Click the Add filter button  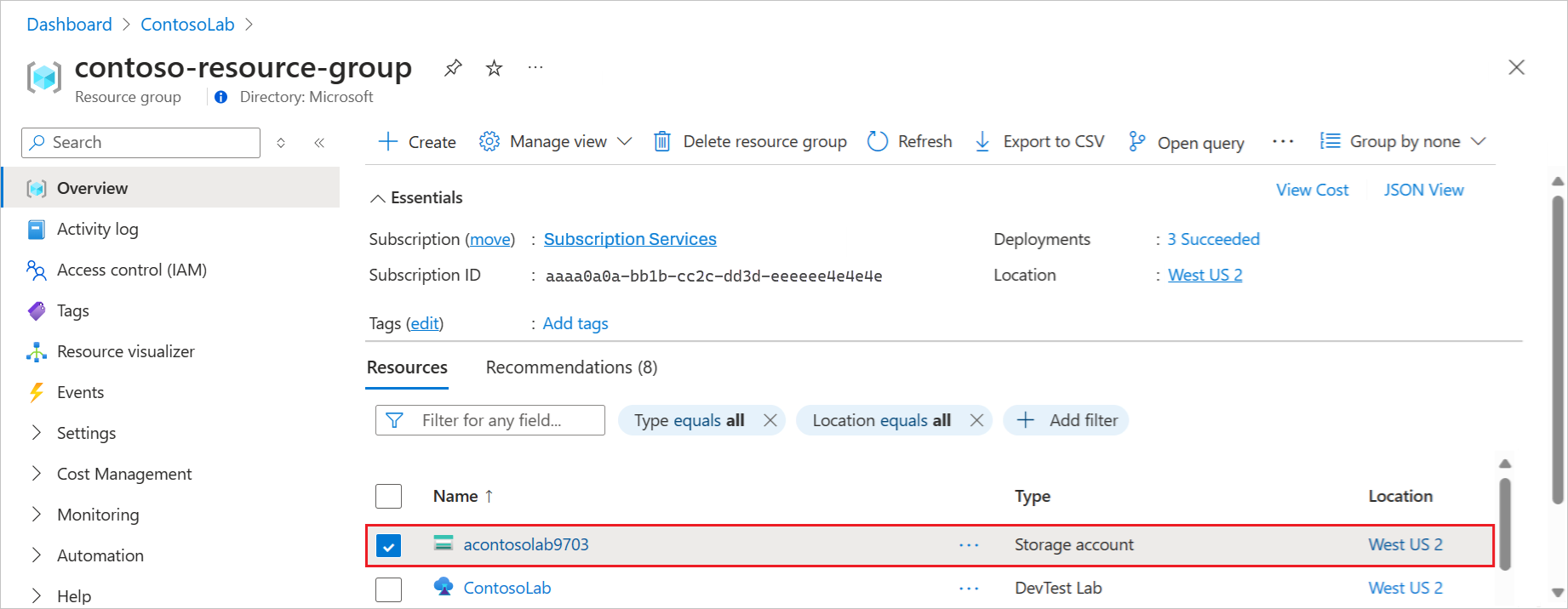coord(1067,420)
